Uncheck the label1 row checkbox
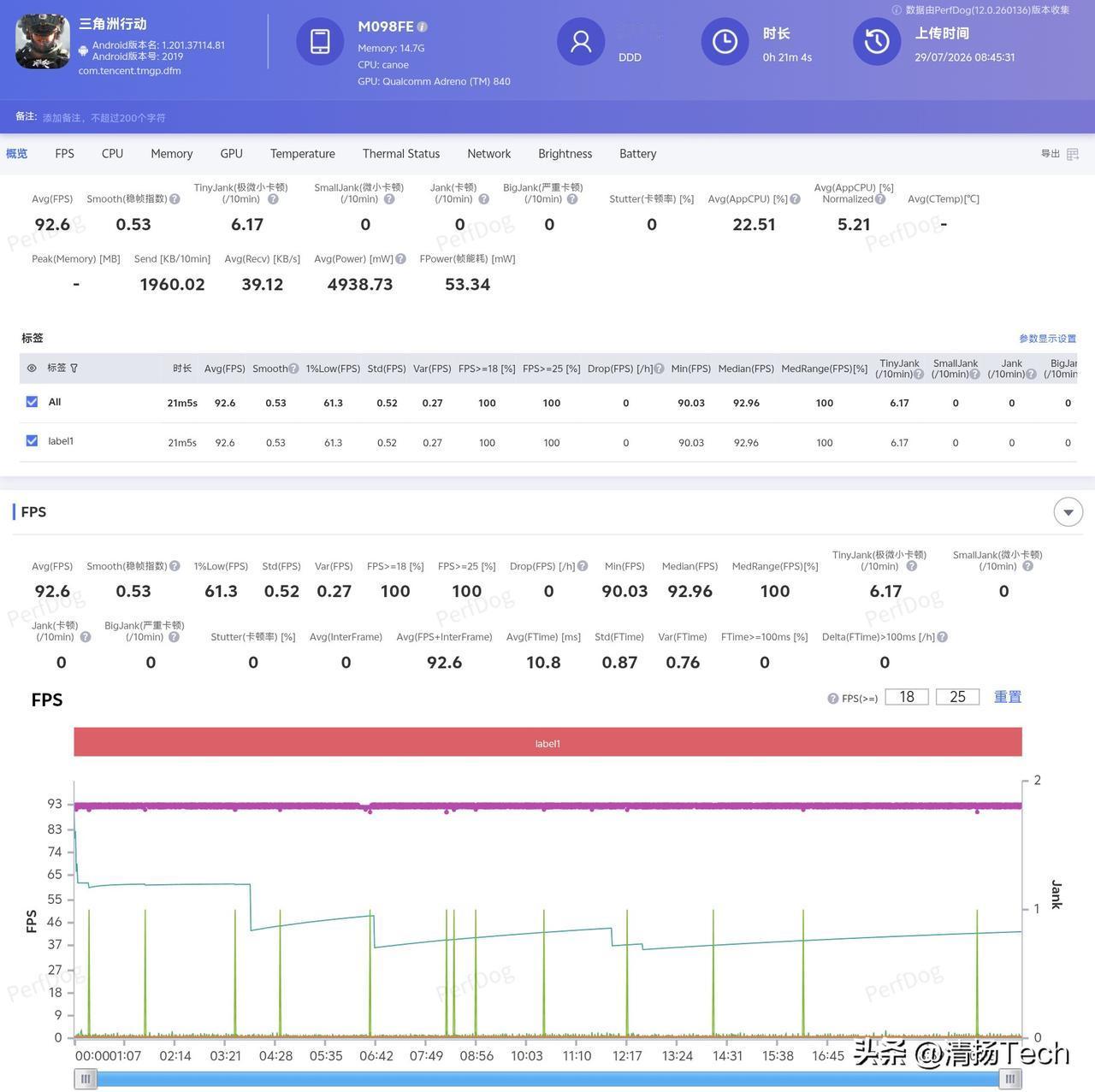 click(x=32, y=441)
